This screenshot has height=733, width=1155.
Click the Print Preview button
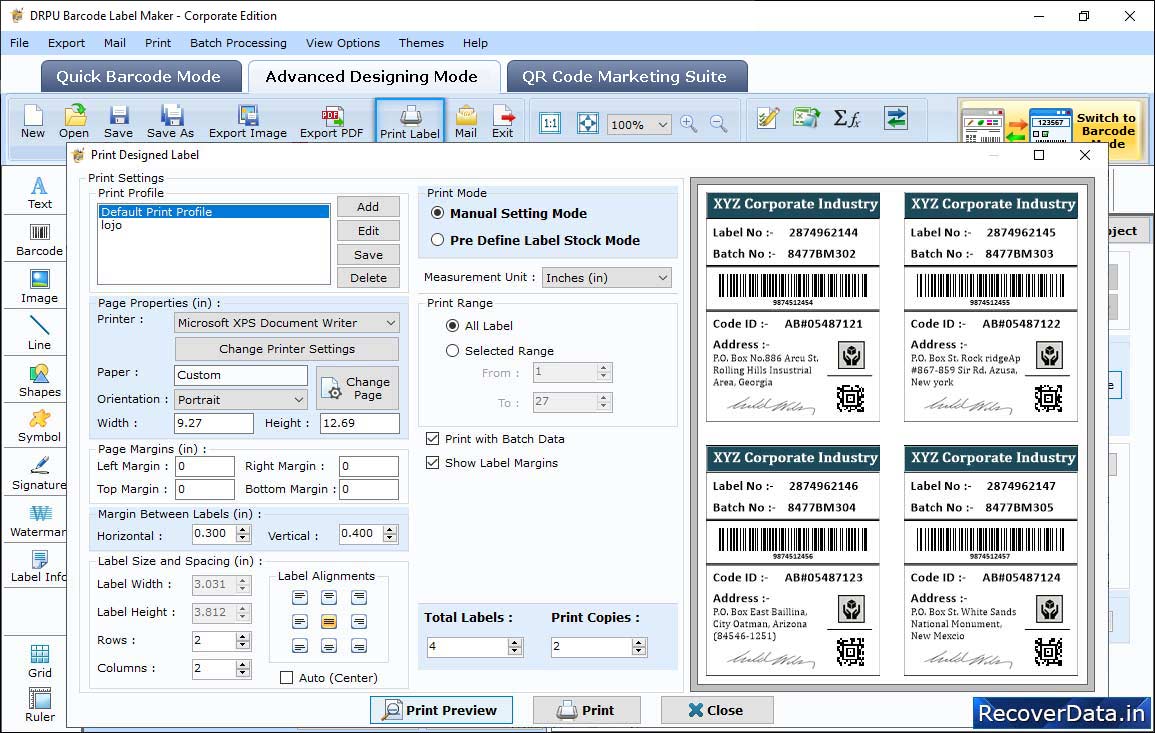[x=441, y=710]
